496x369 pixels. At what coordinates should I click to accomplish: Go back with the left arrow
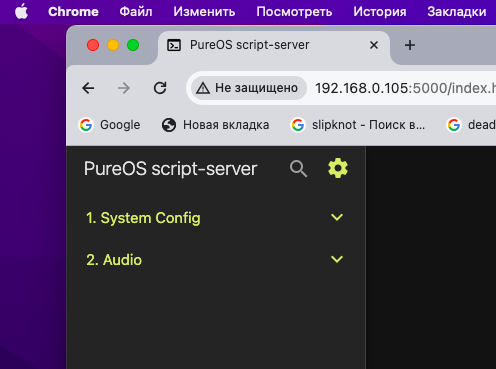coord(88,88)
